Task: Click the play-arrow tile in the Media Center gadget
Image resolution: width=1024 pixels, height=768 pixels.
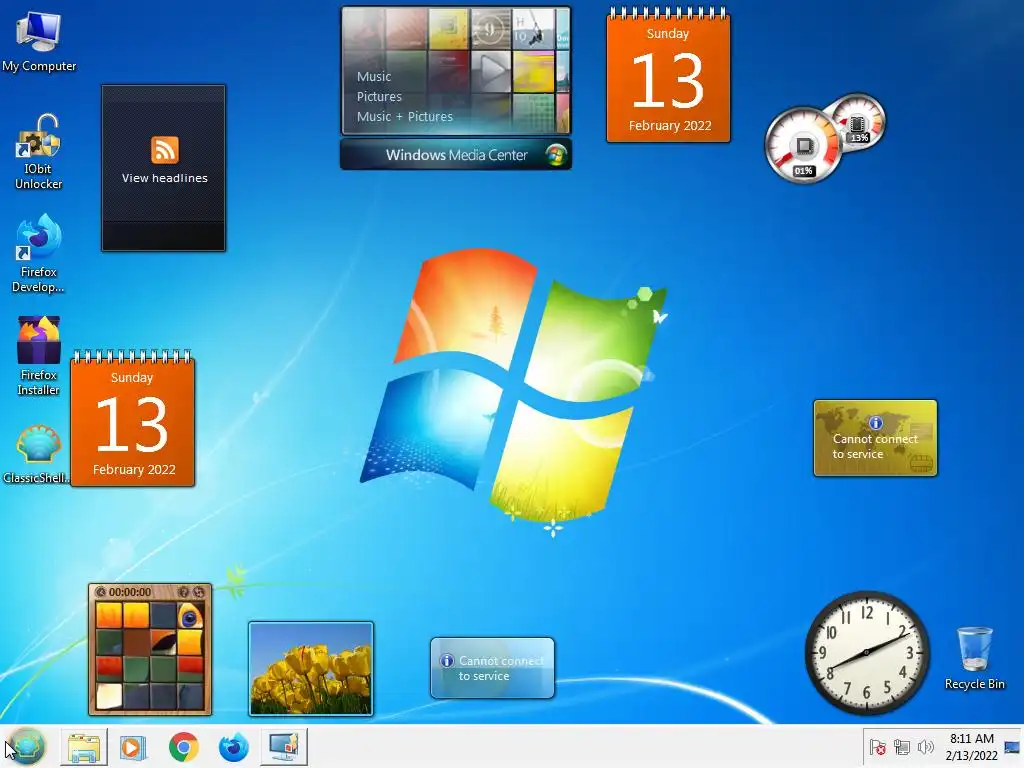Action: [x=492, y=71]
